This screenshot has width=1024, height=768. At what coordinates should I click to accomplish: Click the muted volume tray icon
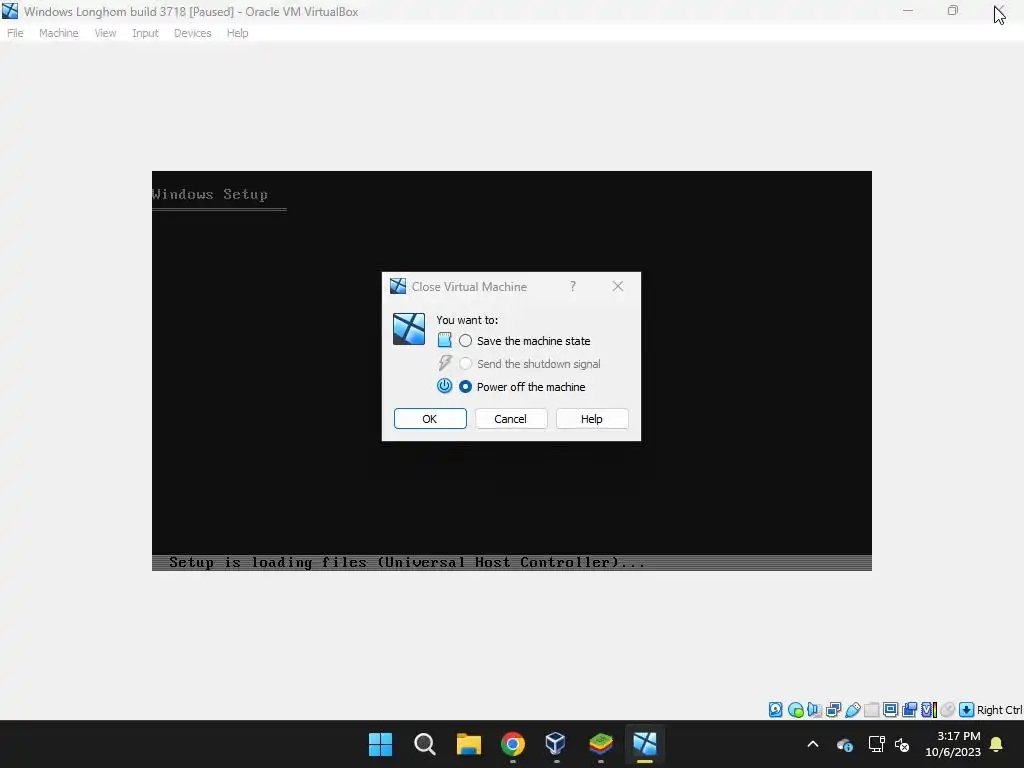[902, 744]
